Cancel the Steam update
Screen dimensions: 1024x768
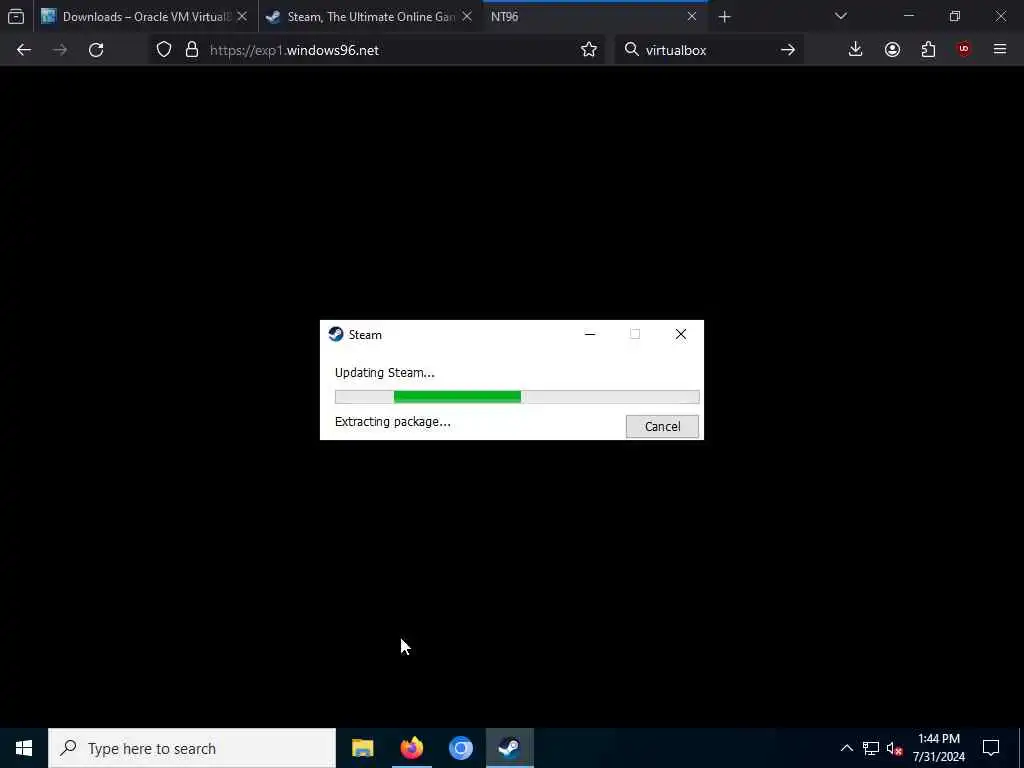click(662, 426)
